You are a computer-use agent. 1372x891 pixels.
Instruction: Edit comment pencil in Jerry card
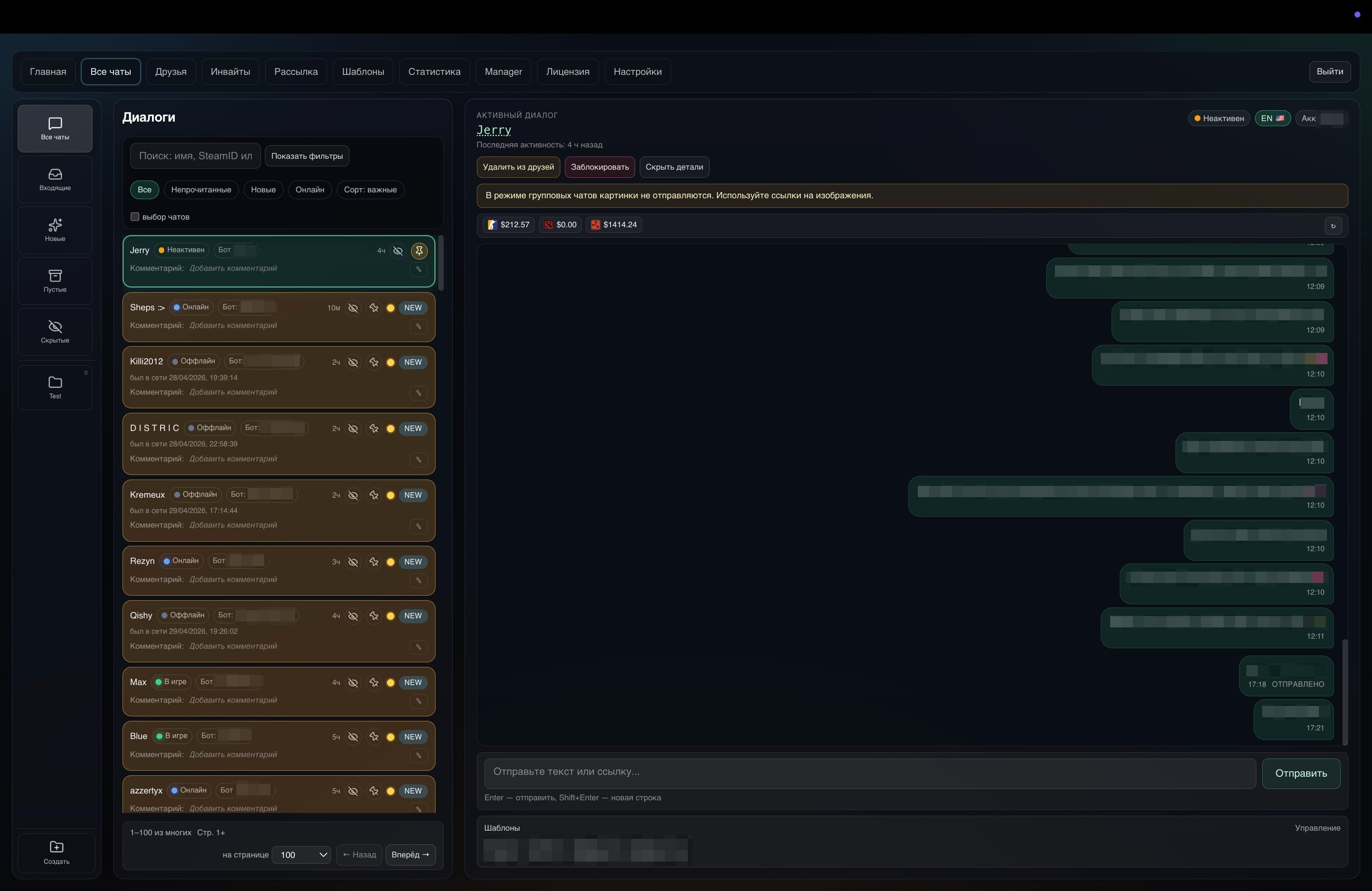pos(418,269)
